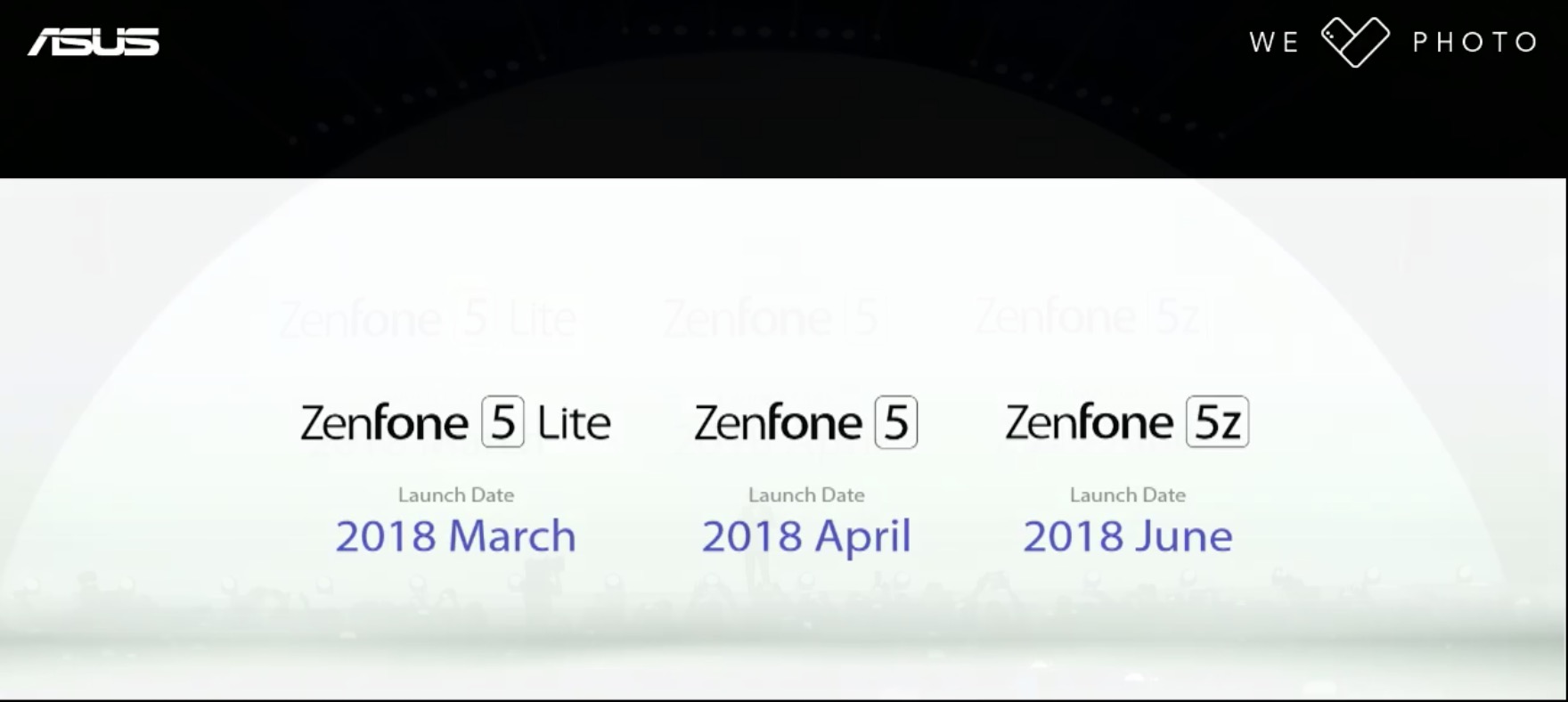Click the 2018 June launch date

tap(1128, 536)
